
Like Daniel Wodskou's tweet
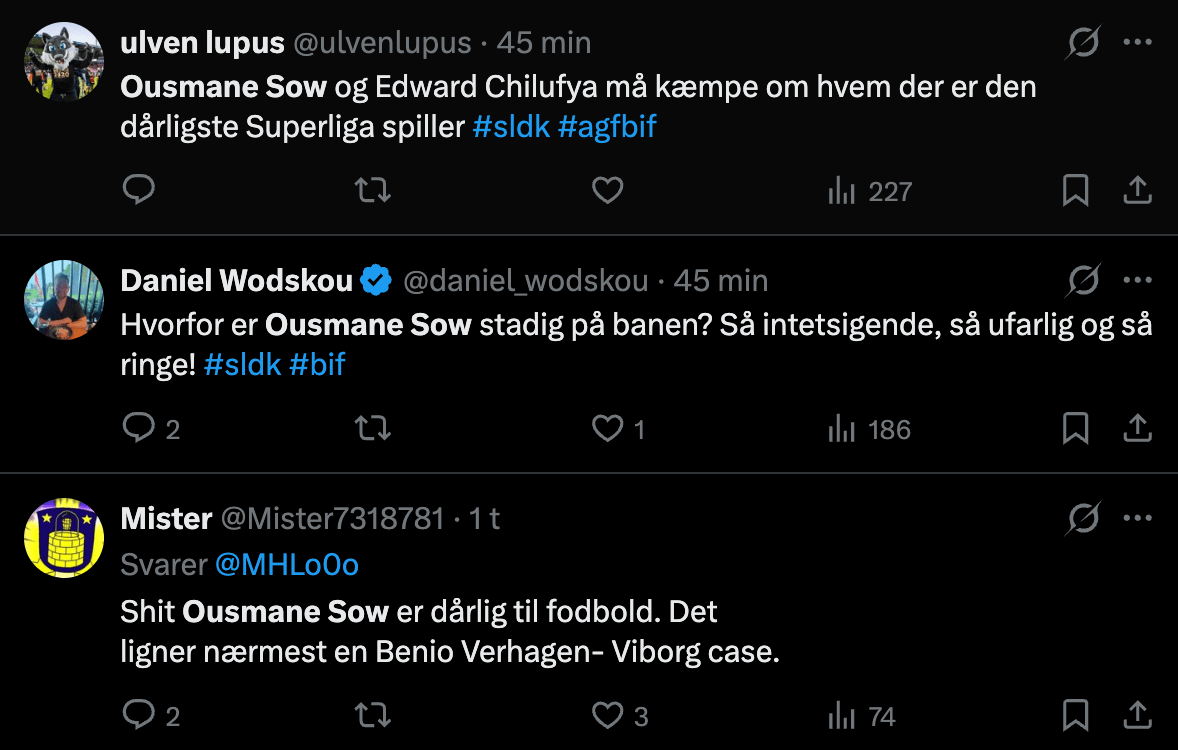[607, 429]
